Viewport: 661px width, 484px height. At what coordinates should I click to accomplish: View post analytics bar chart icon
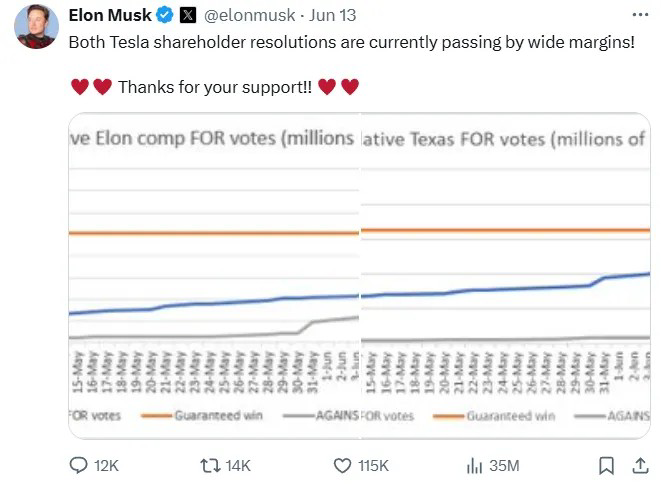475,465
